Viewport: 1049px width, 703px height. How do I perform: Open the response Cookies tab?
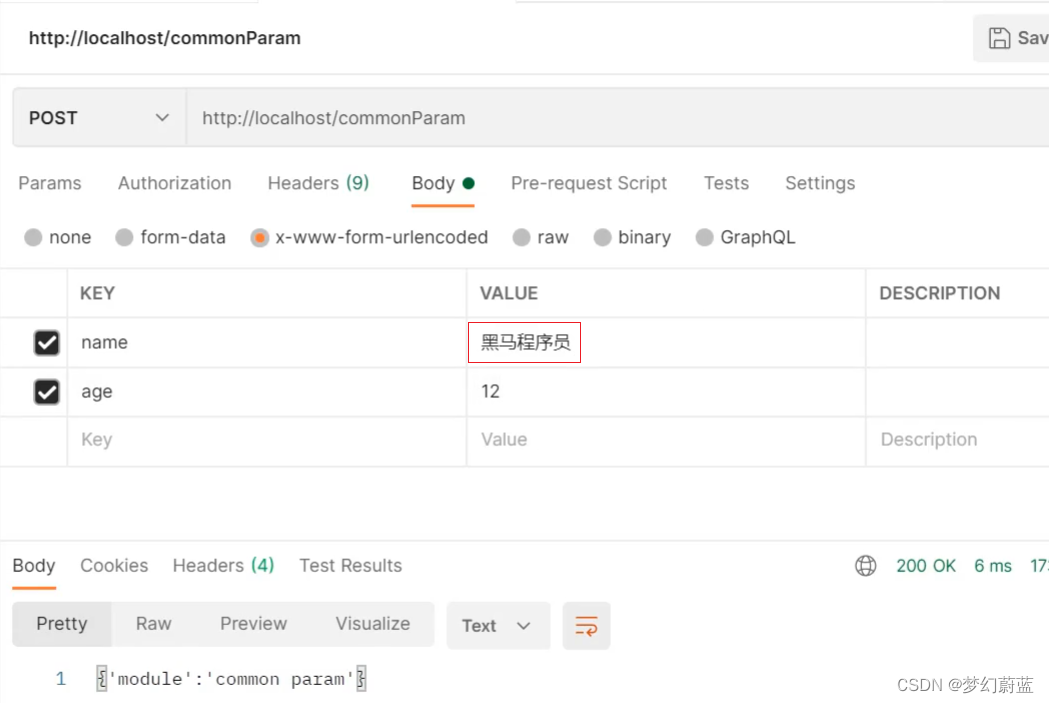[x=114, y=566]
